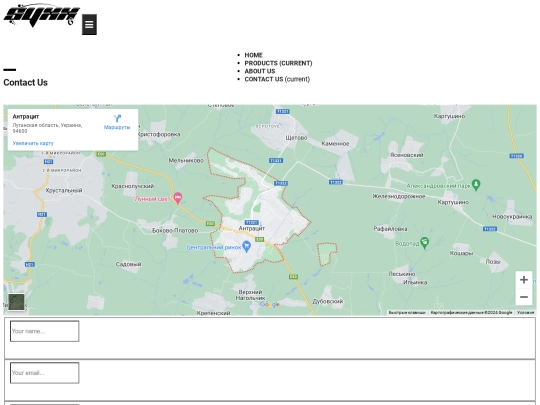Viewport: 540px width, 405px height.
Task: Focus the Your name input field
Action: (45, 331)
